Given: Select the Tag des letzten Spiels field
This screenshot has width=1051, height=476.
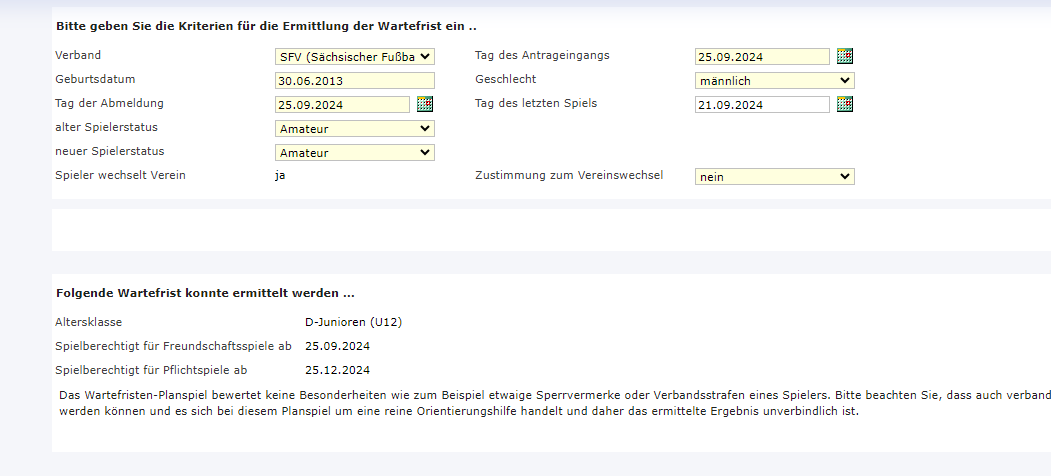Looking at the screenshot, I should point(761,105).
